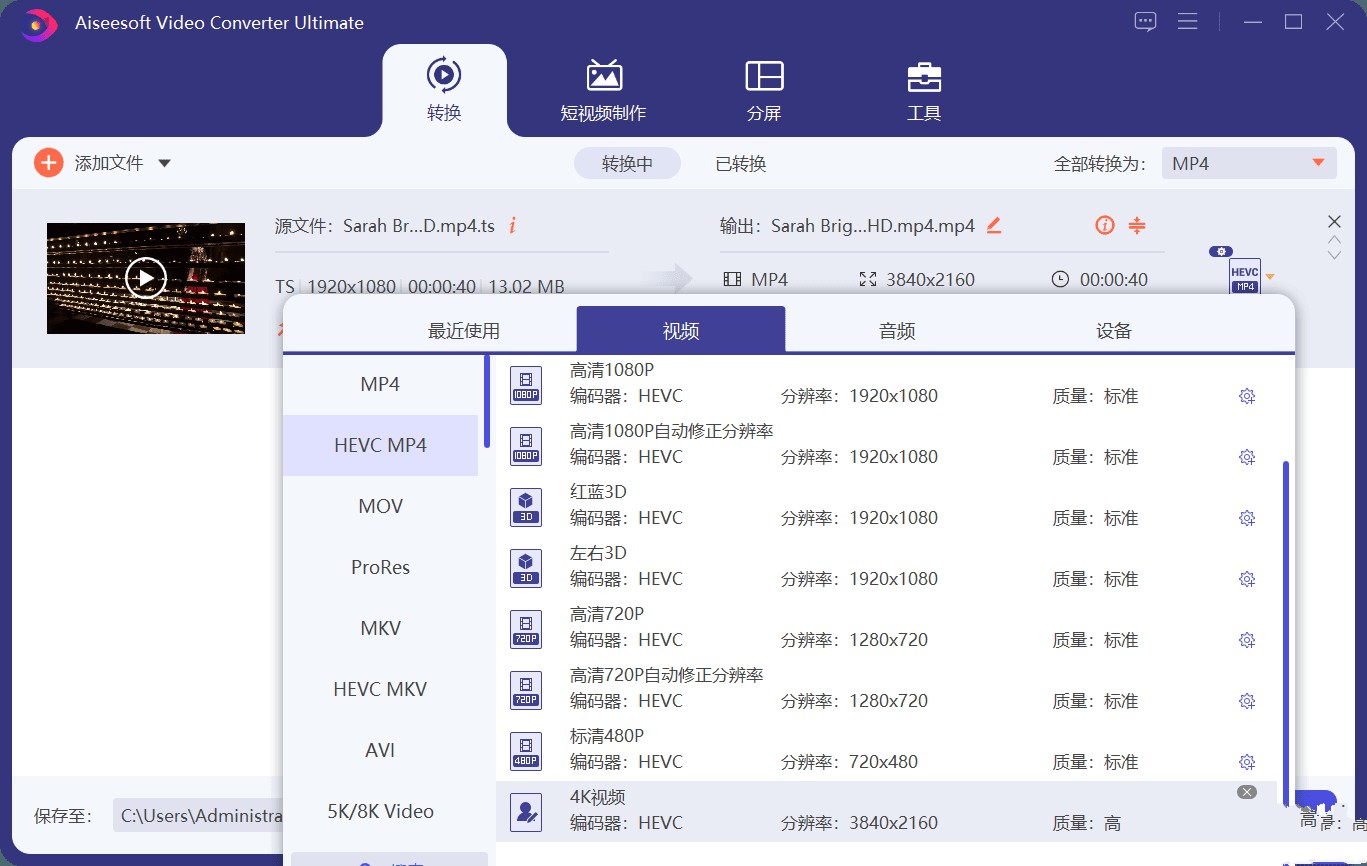1367x866 pixels.
Task: Open settings gear for 红蓝3D
Action: [1247, 518]
